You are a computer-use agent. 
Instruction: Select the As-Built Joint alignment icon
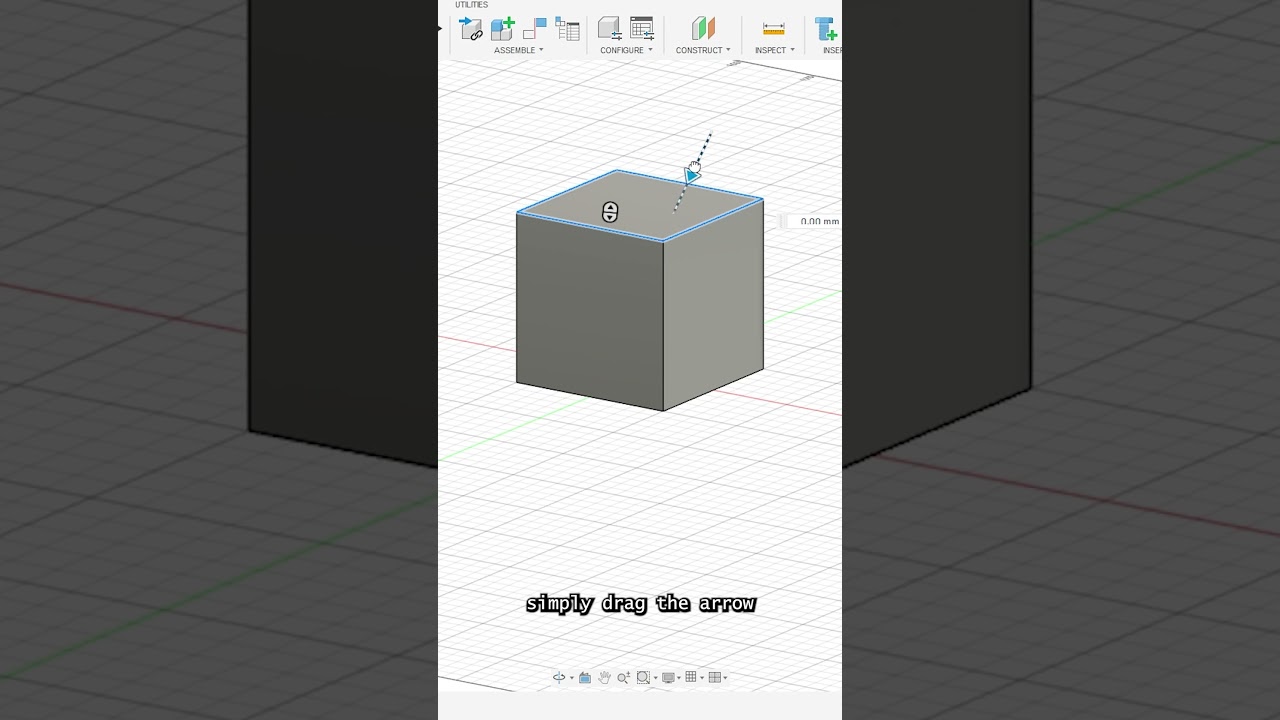(x=535, y=29)
